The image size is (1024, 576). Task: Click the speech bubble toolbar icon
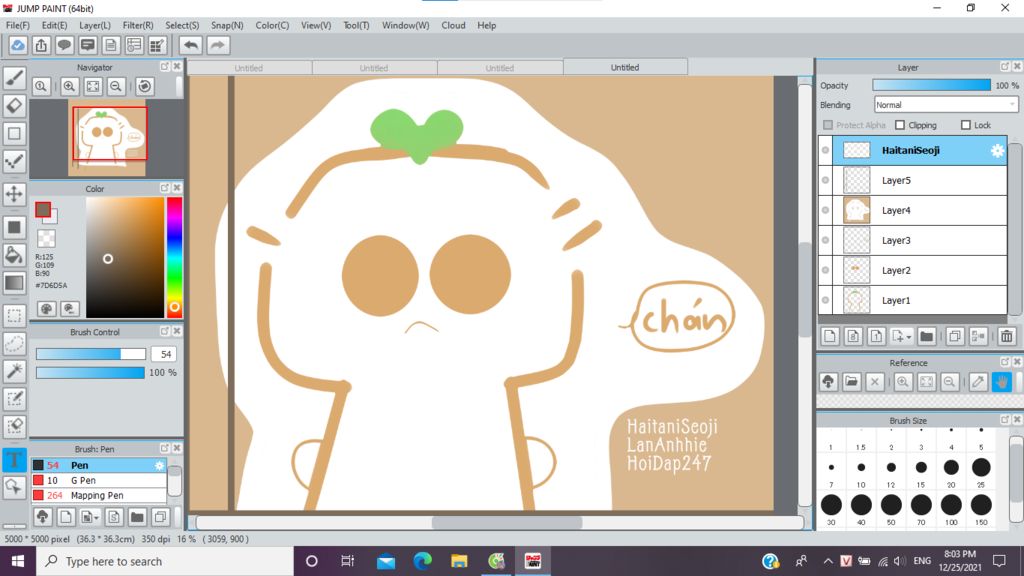coord(64,45)
